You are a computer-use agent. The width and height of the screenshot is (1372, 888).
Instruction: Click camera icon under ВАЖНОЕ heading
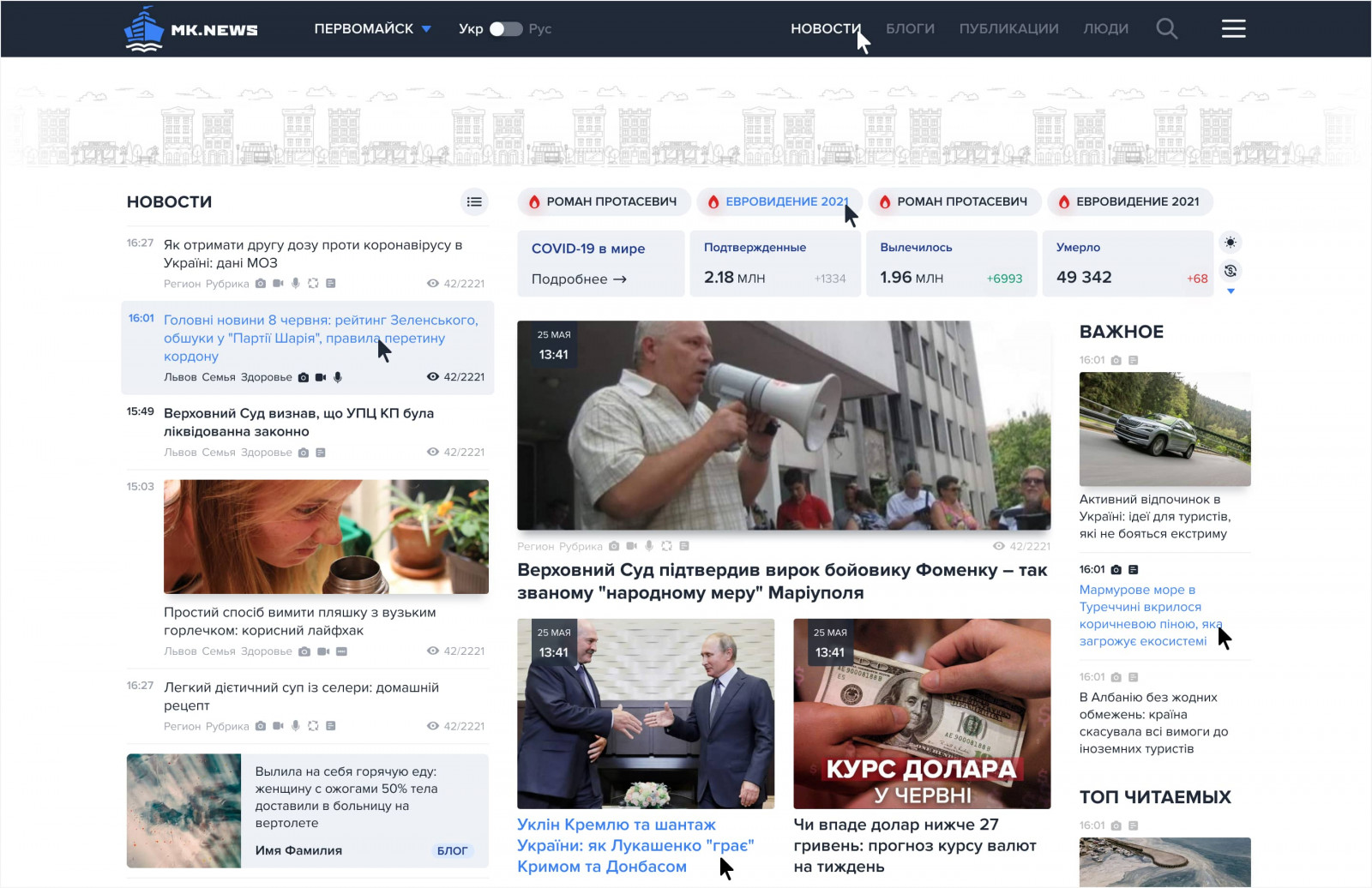[1116, 361]
